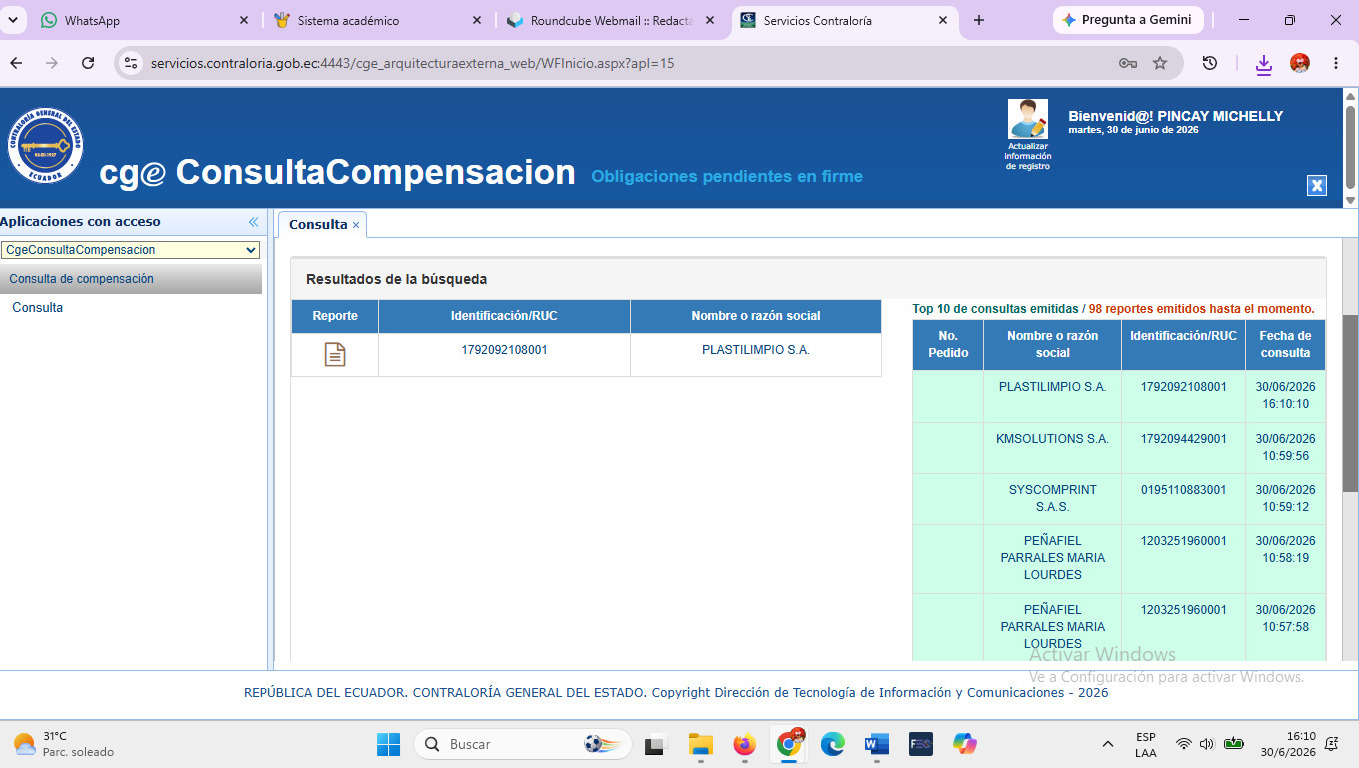The image size is (1359, 768).
Task: Open the browser history clock icon
Action: 1210,63
